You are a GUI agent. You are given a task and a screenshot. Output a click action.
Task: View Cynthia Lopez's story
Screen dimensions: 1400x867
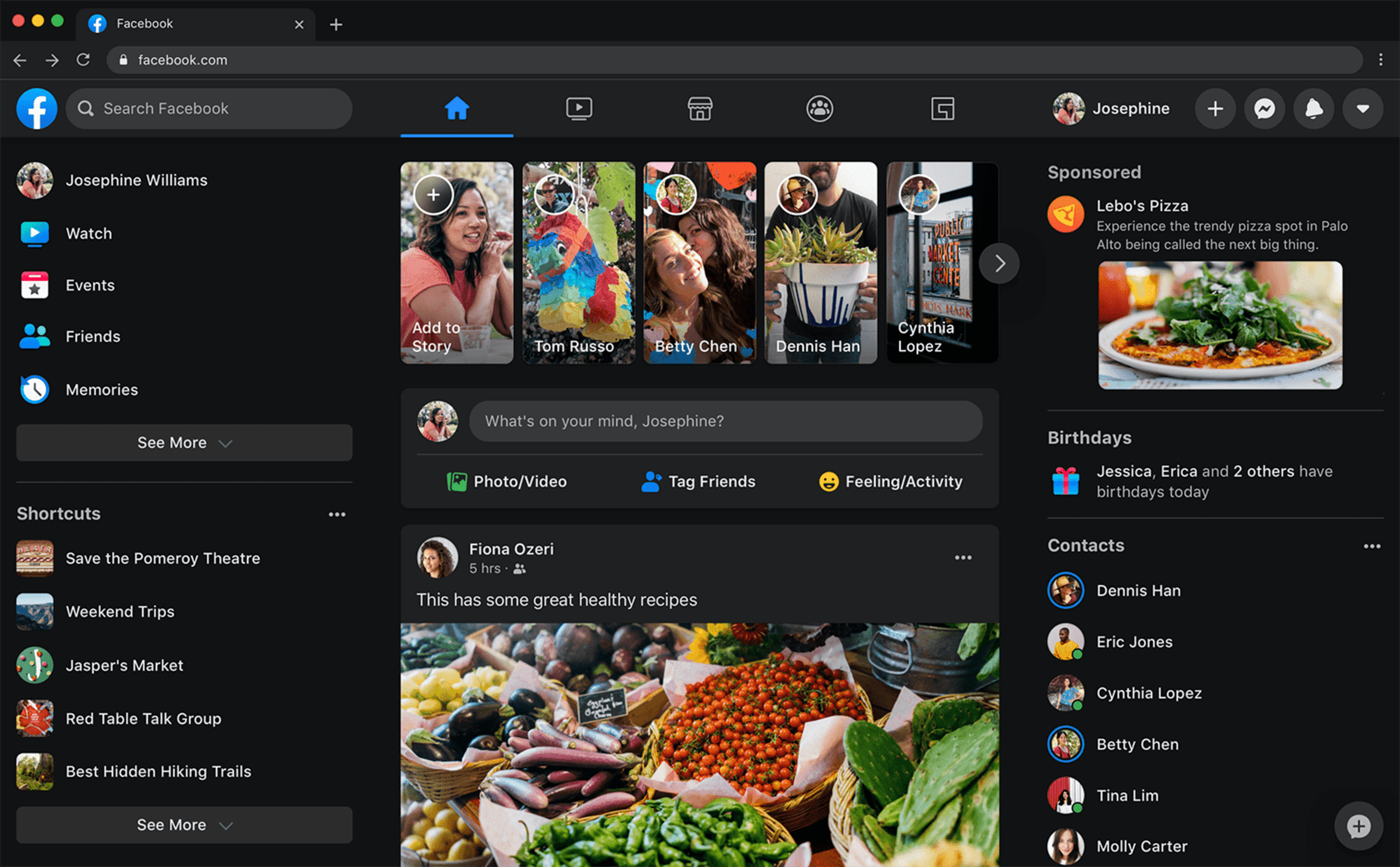point(942,263)
